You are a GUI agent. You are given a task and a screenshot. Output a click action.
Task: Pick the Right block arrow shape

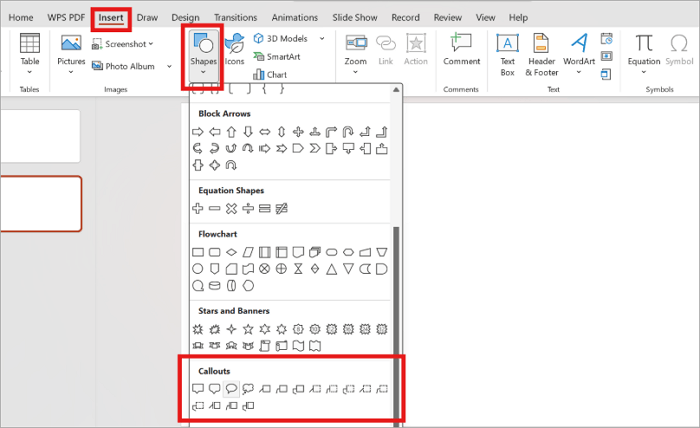click(x=198, y=132)
